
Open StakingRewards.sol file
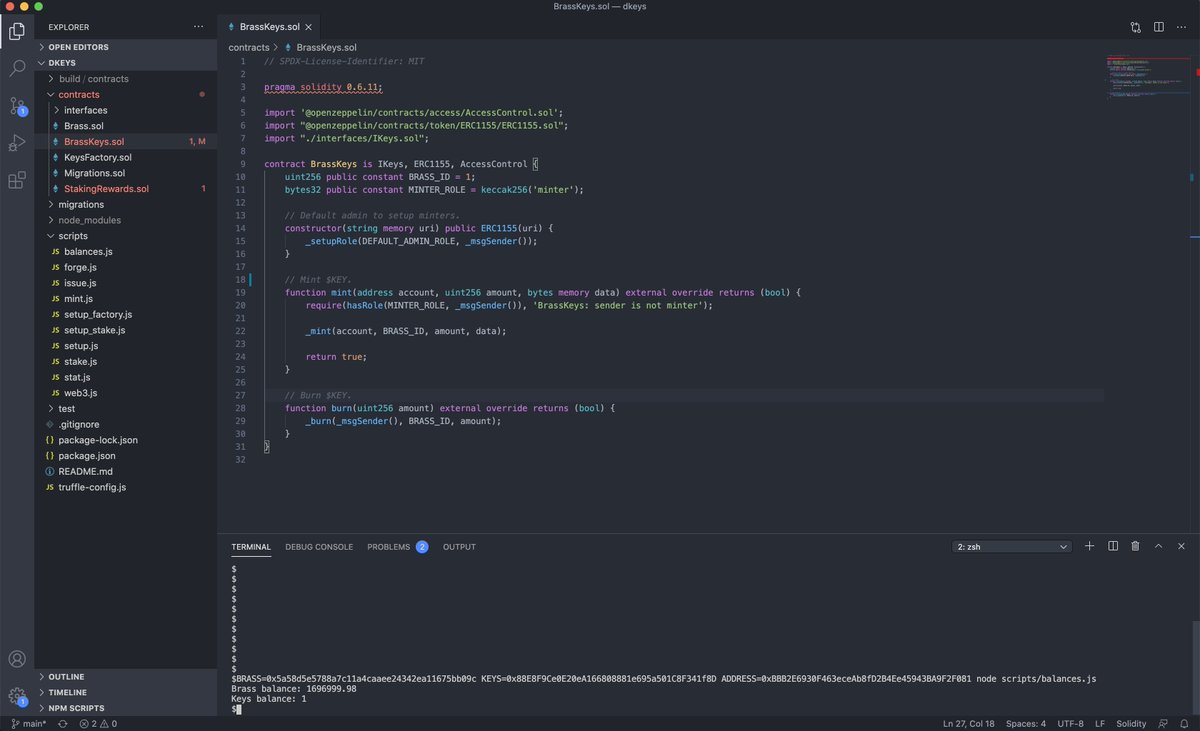pyautogui.click(x=126, y=189)
